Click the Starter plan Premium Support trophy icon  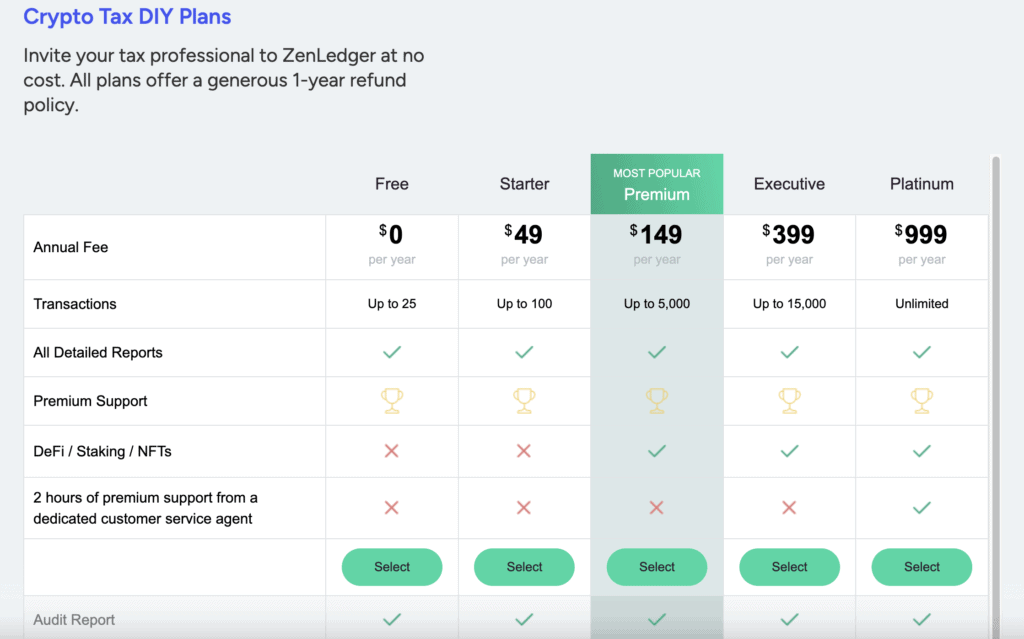click(x=524, y=401)
